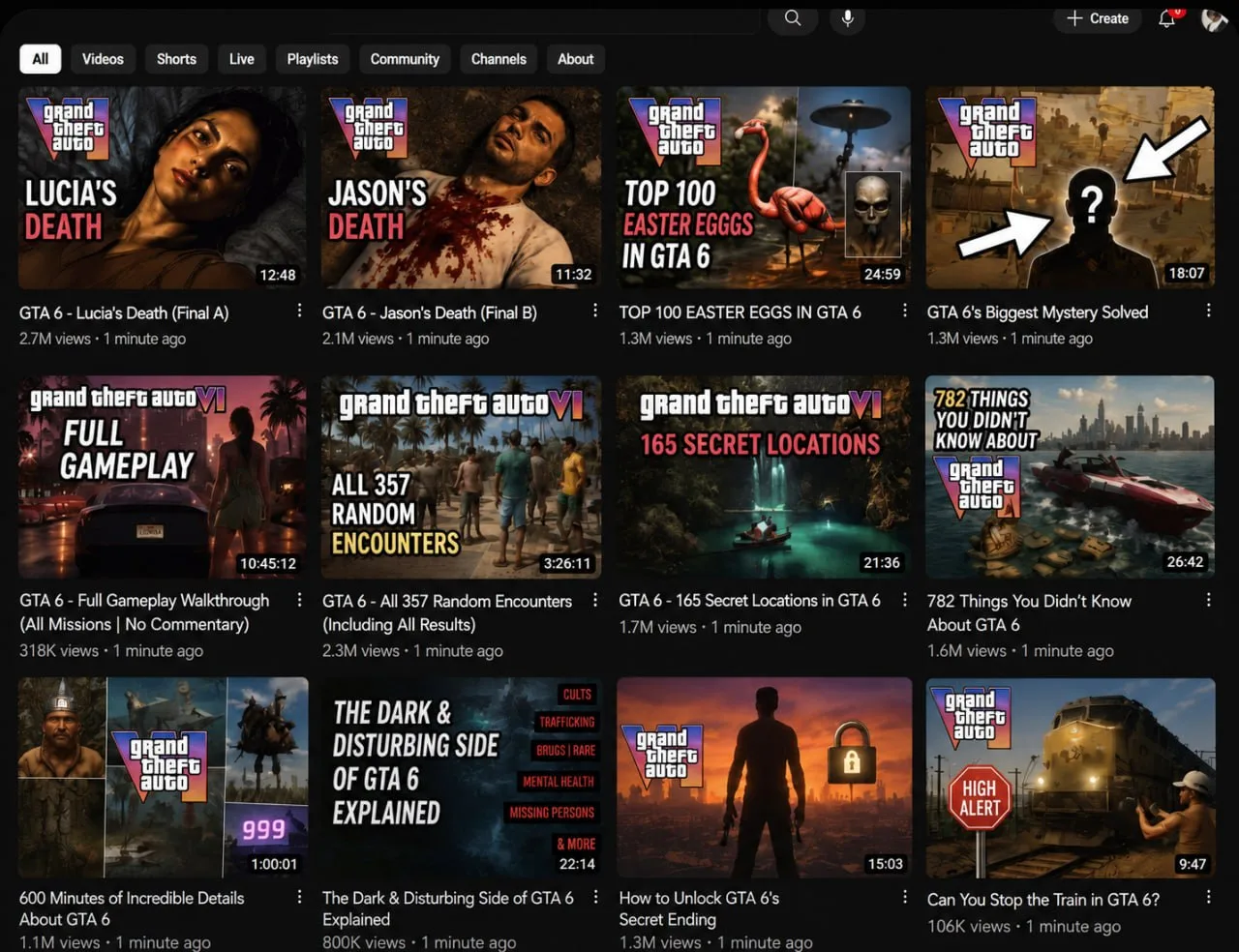Click the search magnifier icon
The height and width of the screenshot is (952, 1239).
(793, 18)
